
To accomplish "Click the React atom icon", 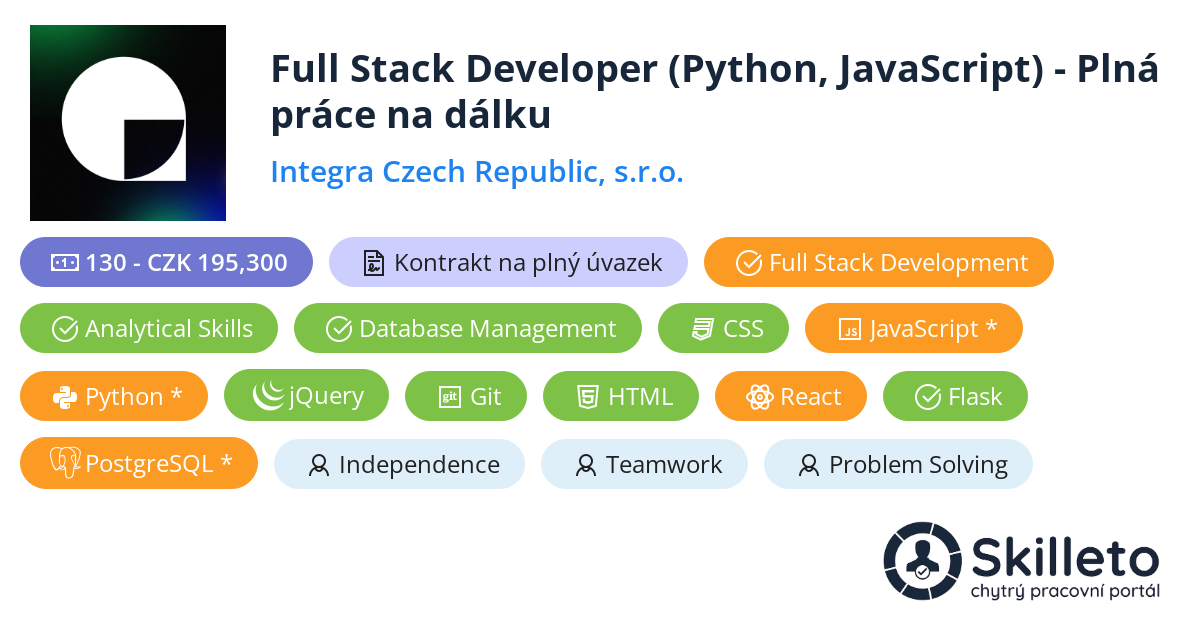I will point(759,397).
